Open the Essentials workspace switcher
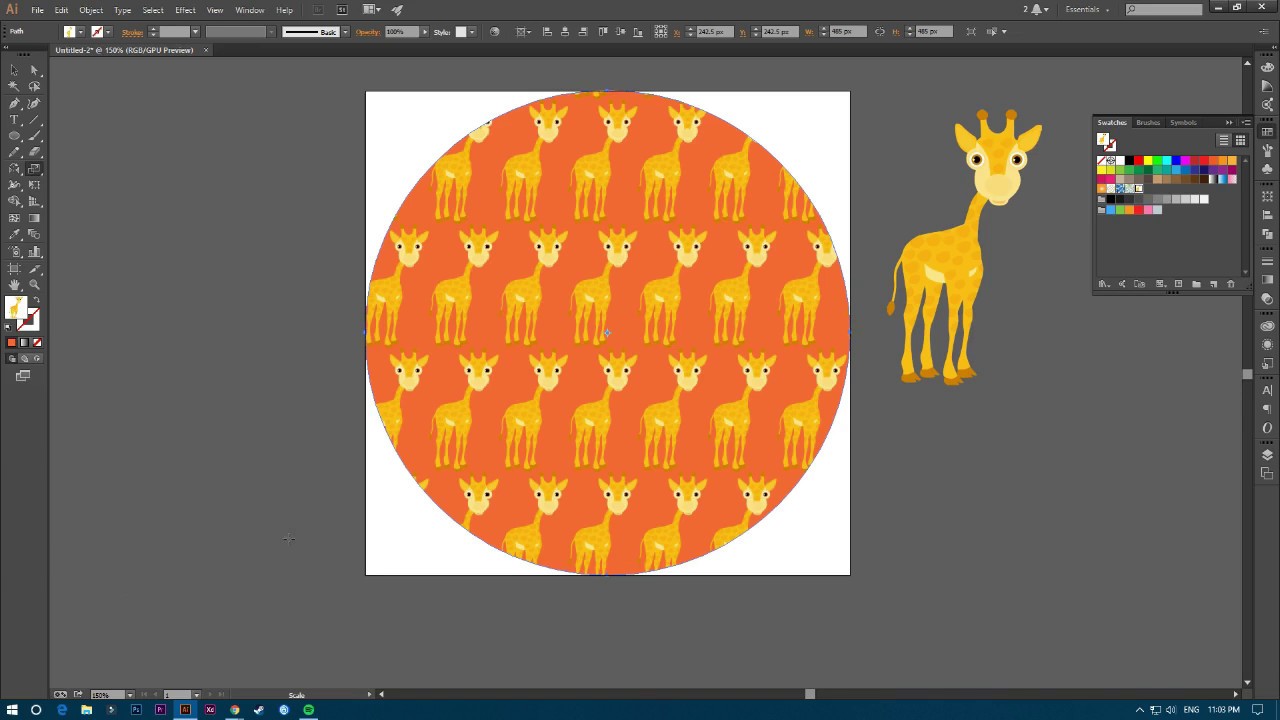Image resolution: width=1280 pixels, height=720 pixels. 1088,9
